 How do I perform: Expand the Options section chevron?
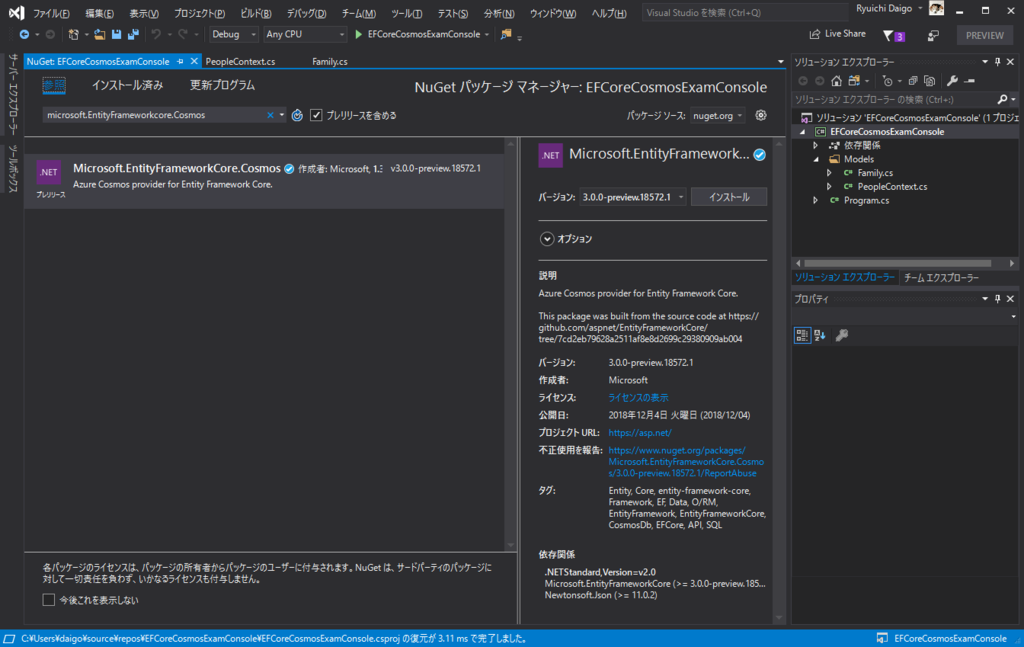point(547,239)
